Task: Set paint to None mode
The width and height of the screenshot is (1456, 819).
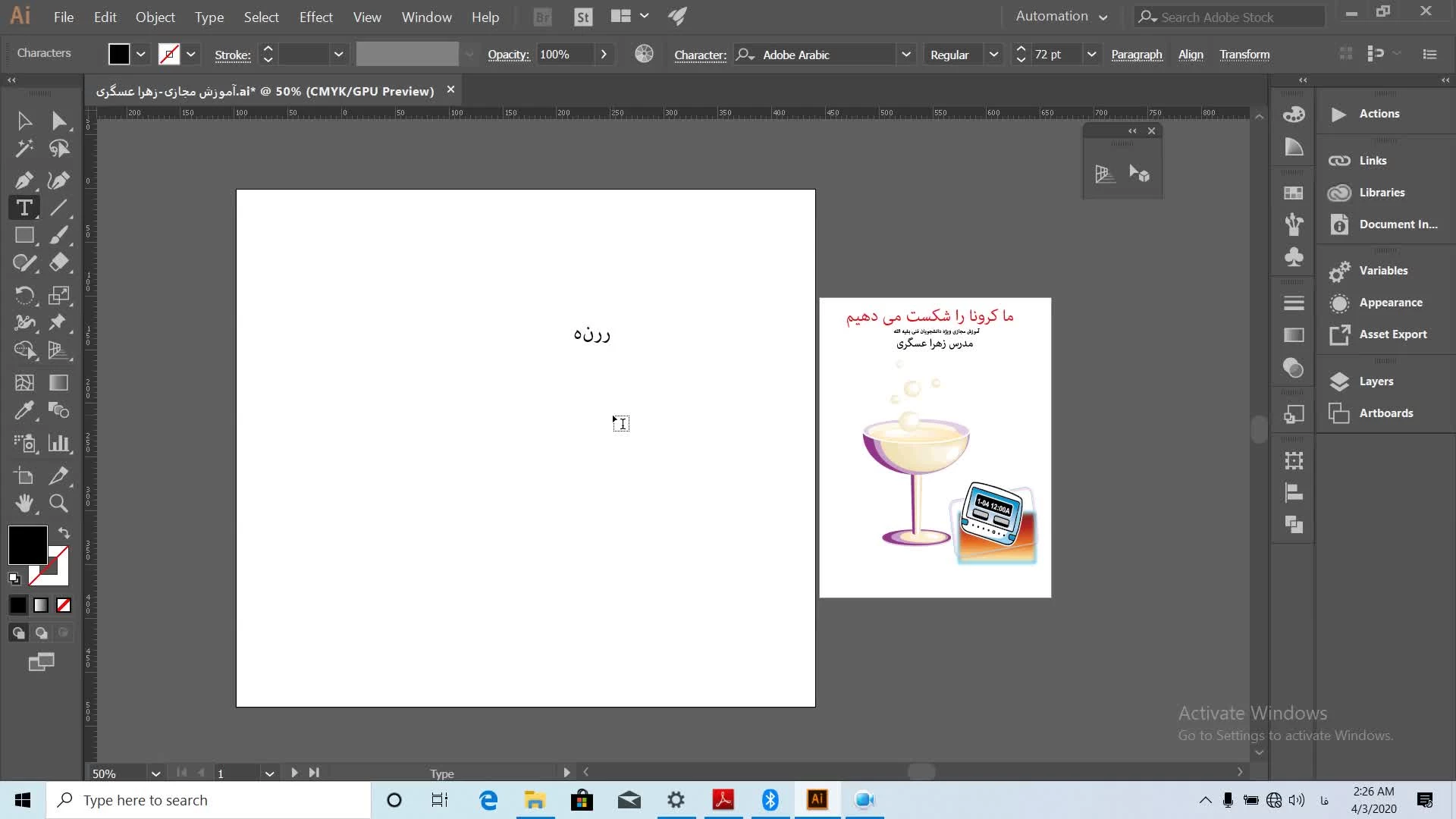Action: (64, 605)
